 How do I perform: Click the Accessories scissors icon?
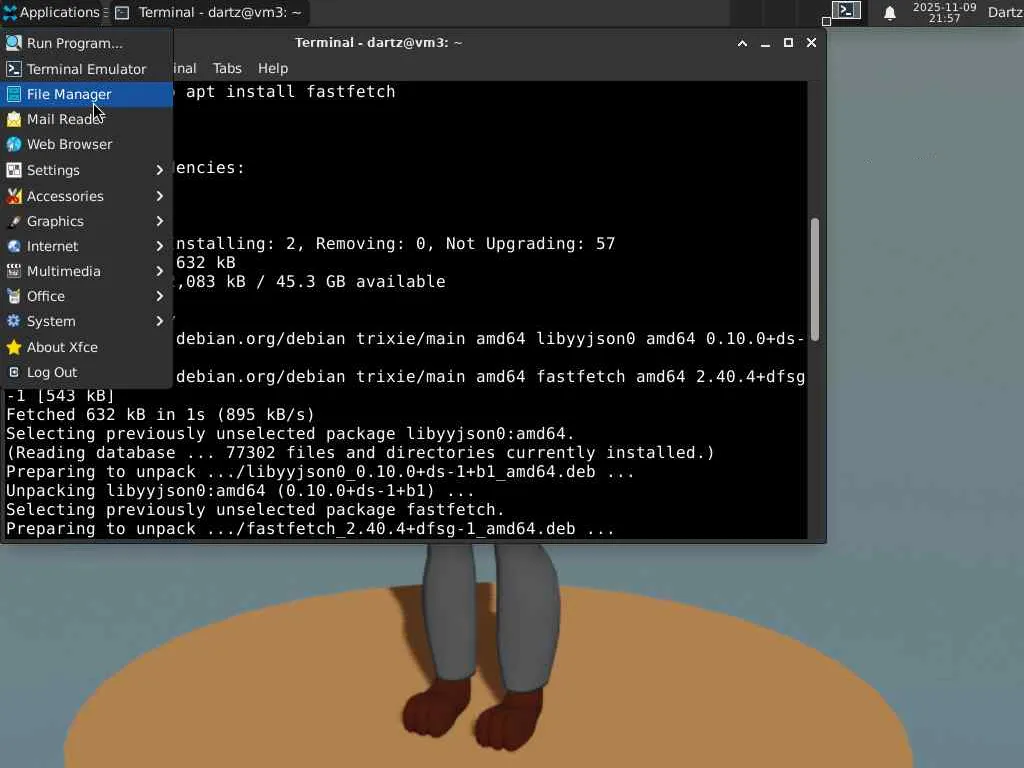[x=14, y=196]
